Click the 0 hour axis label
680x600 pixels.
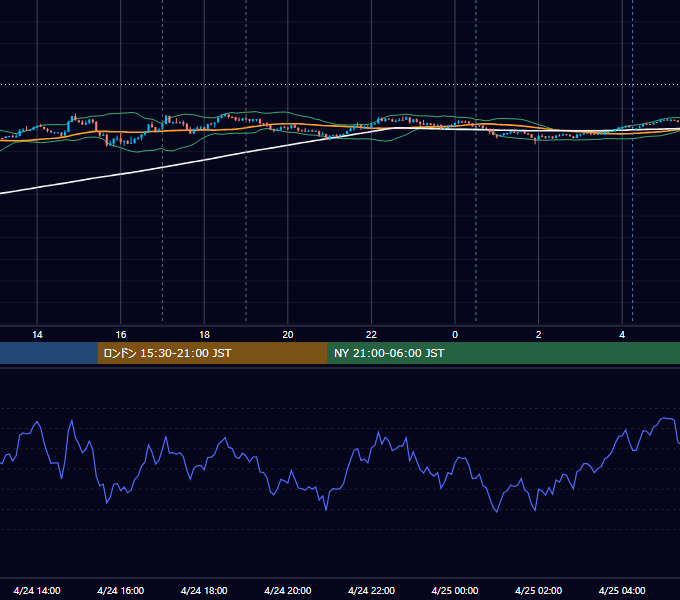[x=455, y=335]
